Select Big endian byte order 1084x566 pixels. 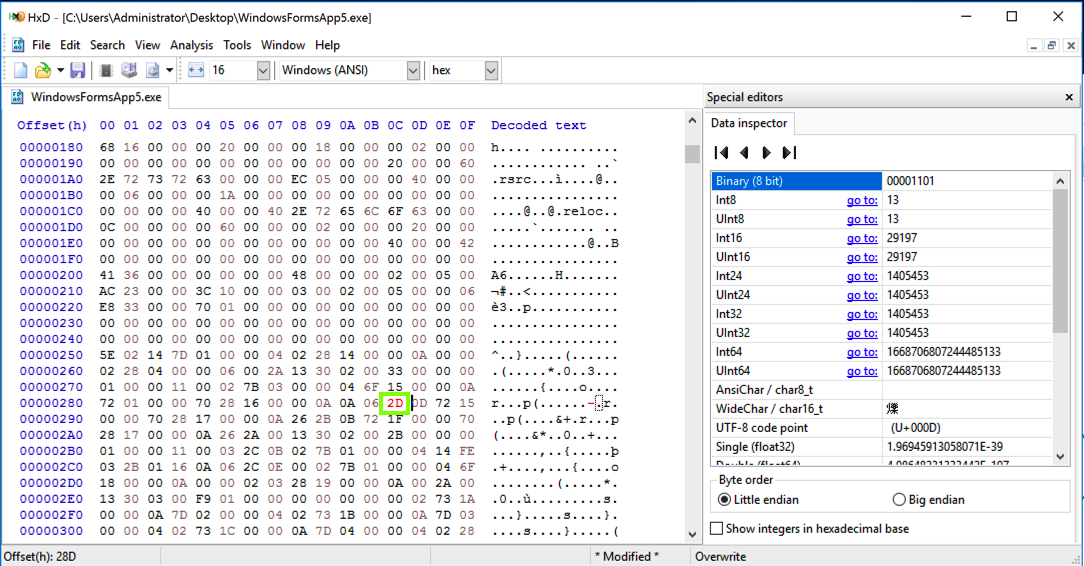coord(928,500)
